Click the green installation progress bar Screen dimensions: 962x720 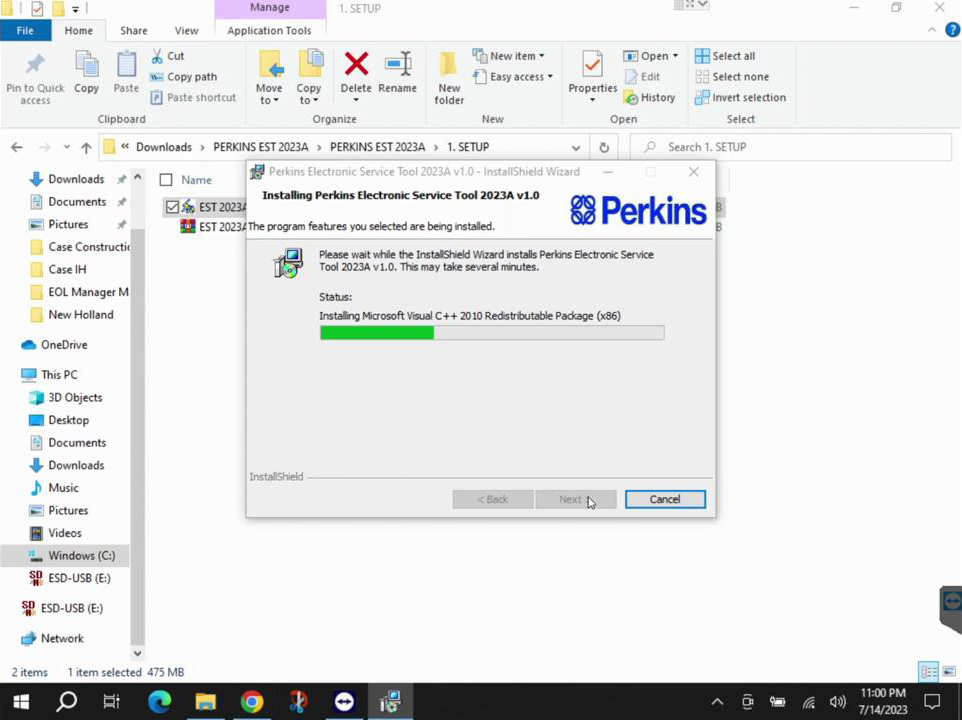click(x=377, y=333)
